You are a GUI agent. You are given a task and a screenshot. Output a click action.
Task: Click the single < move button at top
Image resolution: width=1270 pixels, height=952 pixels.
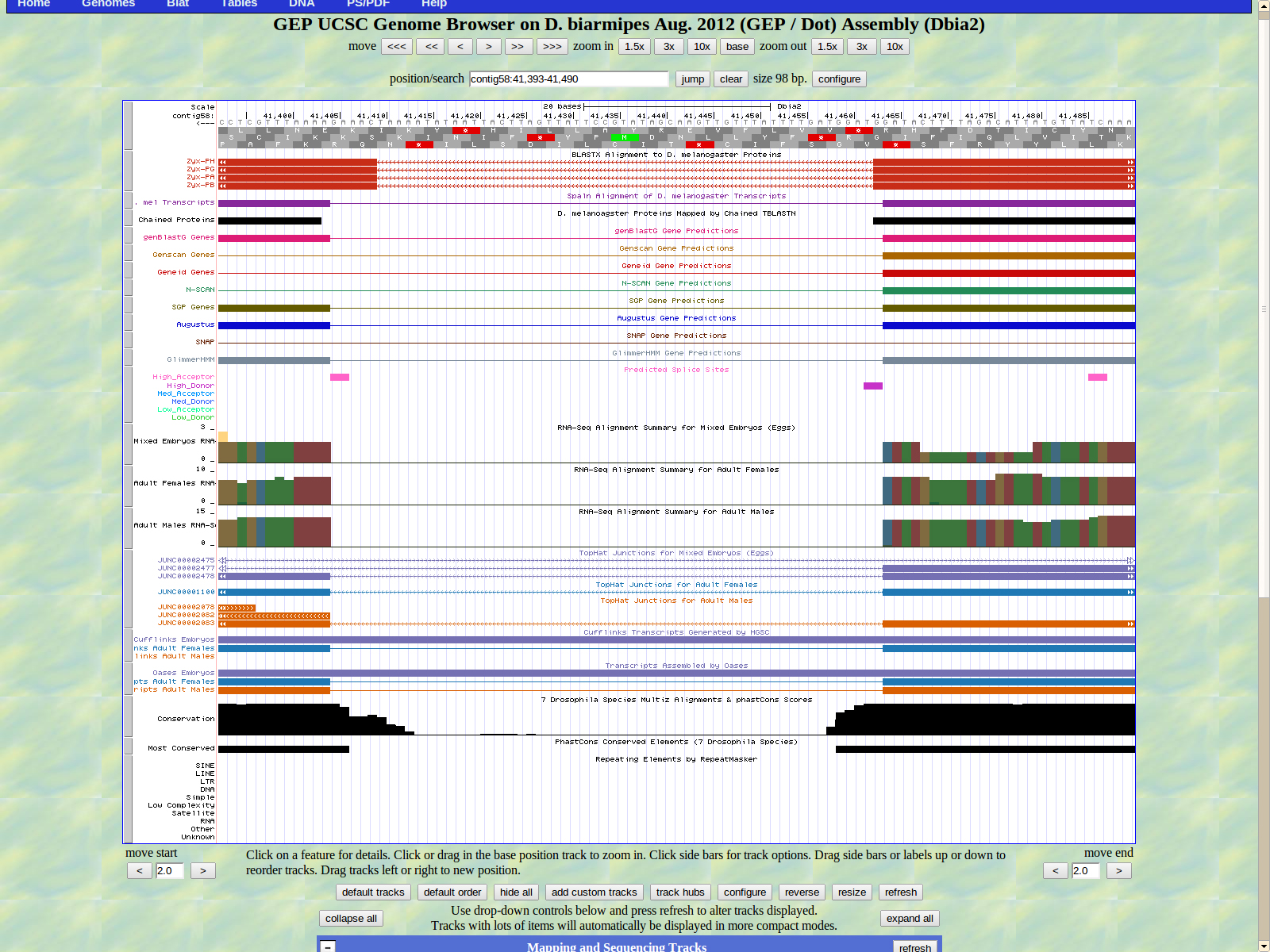(460, 47)
